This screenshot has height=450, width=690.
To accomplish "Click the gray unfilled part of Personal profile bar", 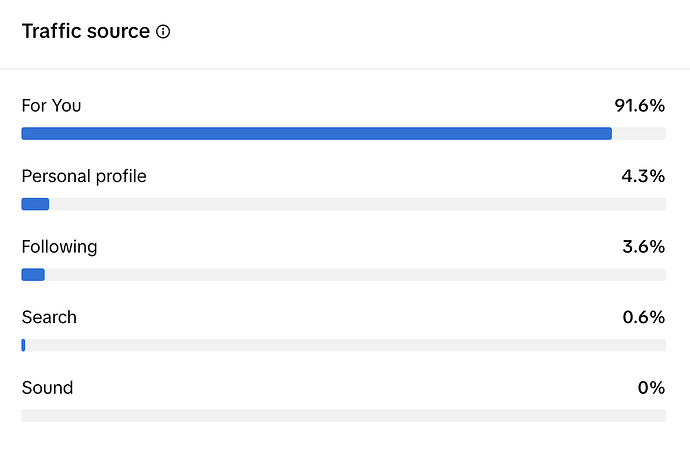I will [x=357, y=204].
